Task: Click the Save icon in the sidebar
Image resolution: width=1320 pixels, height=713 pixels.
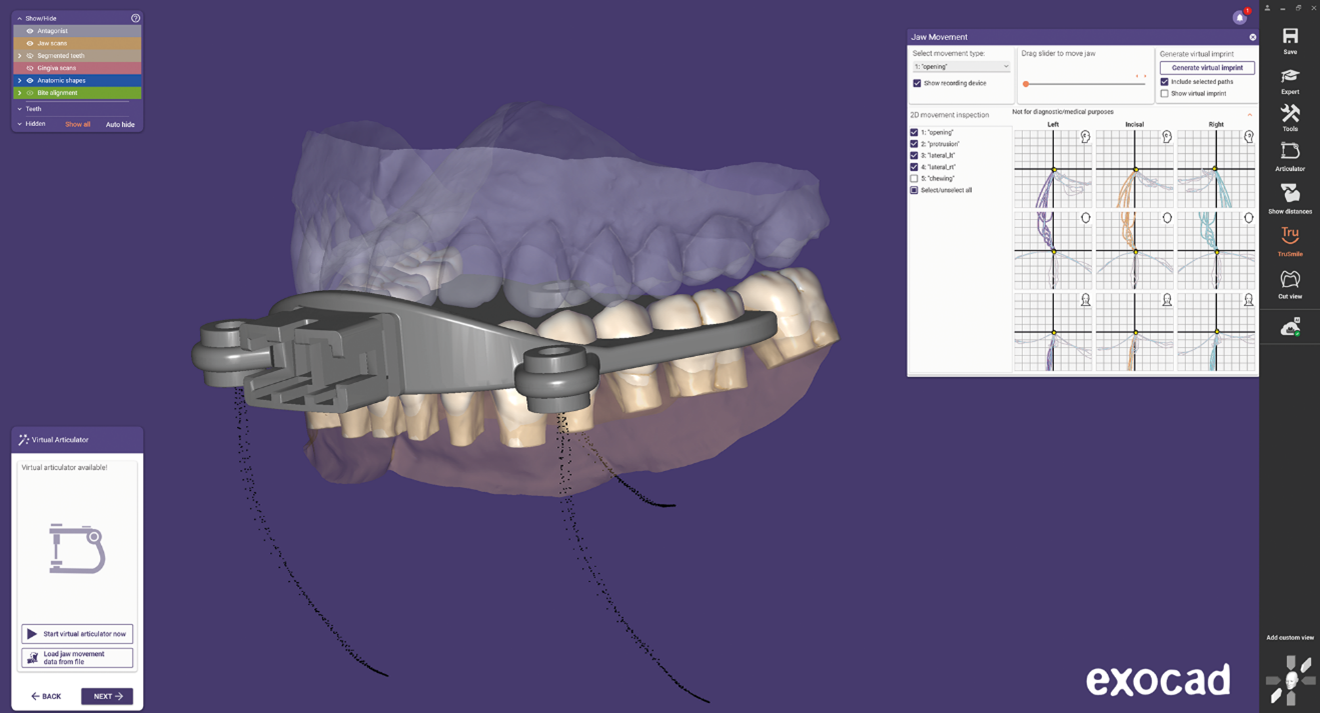Action: point(1290,38)
